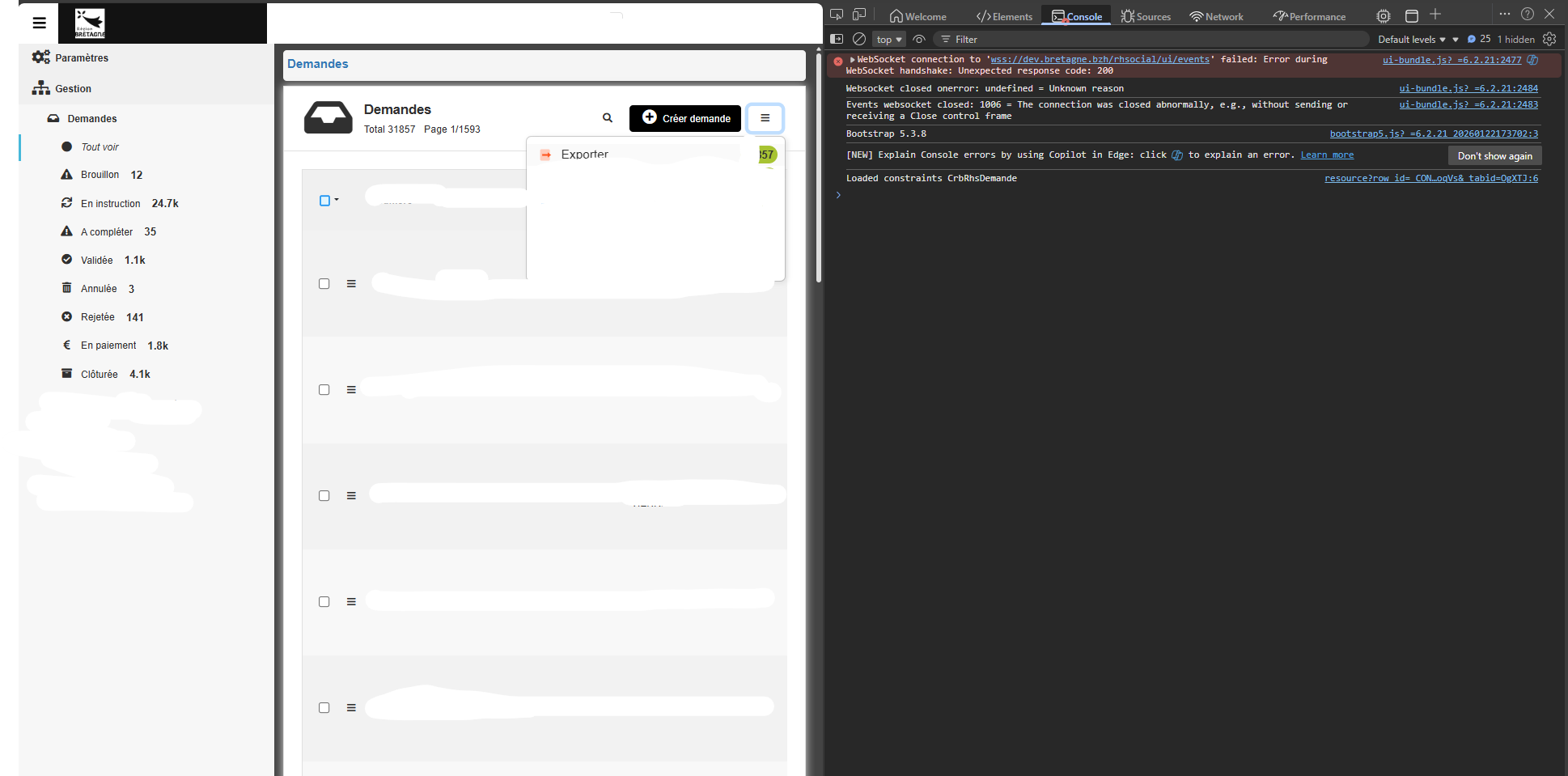The height and width of the screenshot is (776, 1568).
Task: Click the DevTools inspect element icon
Action: pyautogui.click(x=837, y=15)
